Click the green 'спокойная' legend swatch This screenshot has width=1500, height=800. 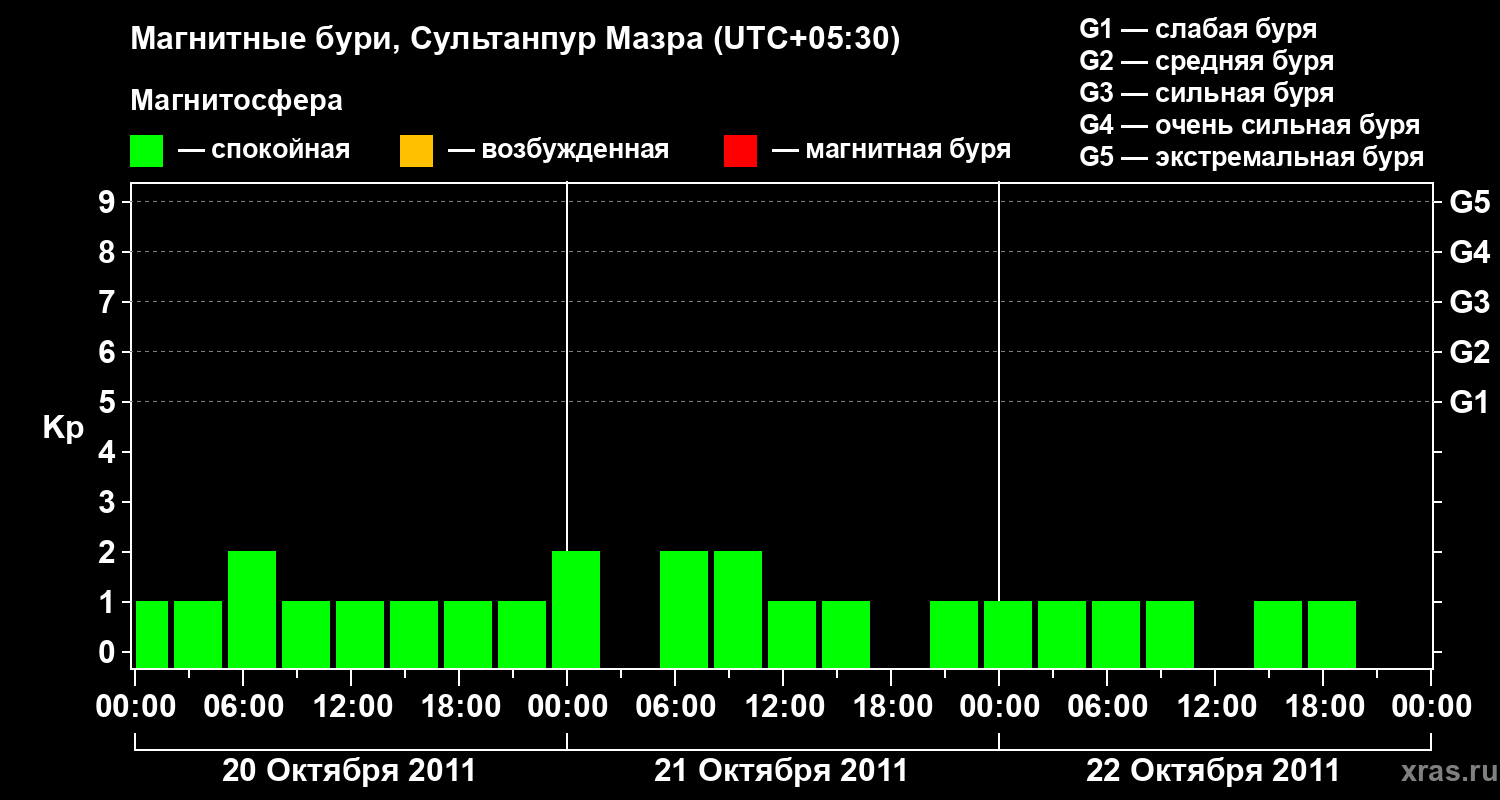147,151
